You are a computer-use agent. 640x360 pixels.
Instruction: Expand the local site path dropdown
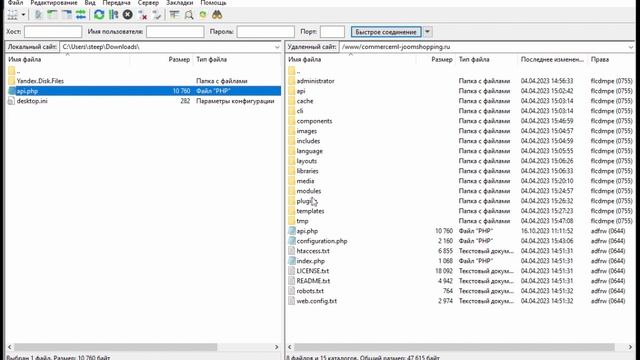tap(277, 47)
